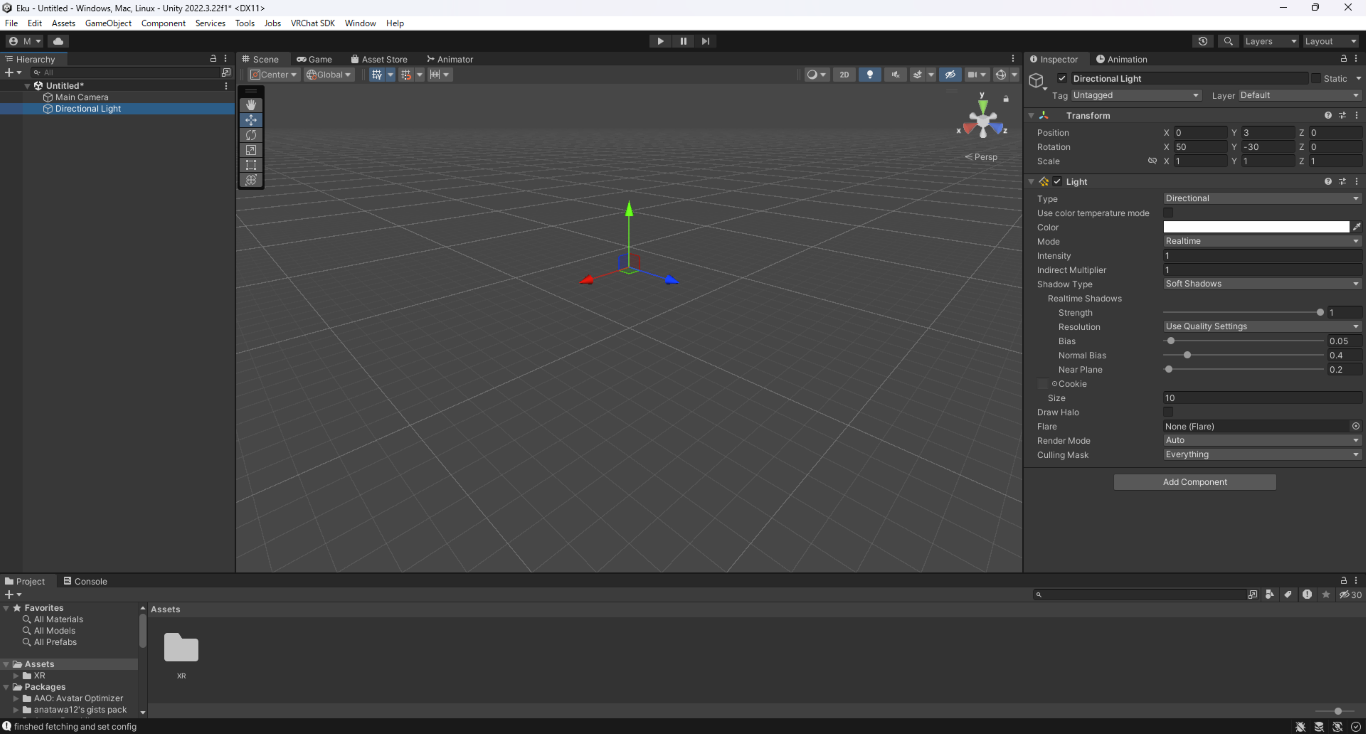Image resolution: width=1366 pixels, height=734 pixels.
Task: Select the Rect transform tool
Action: [x=251, y=165]
